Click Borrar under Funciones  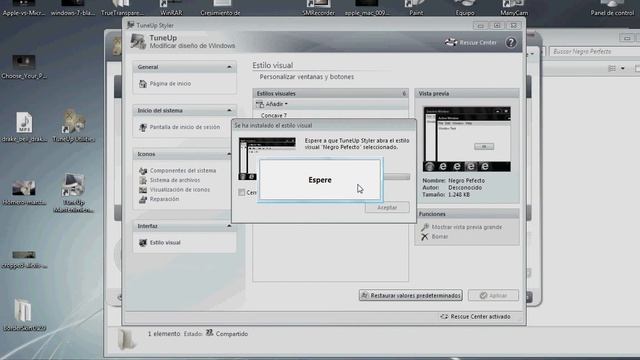click(x=440, y=237)
